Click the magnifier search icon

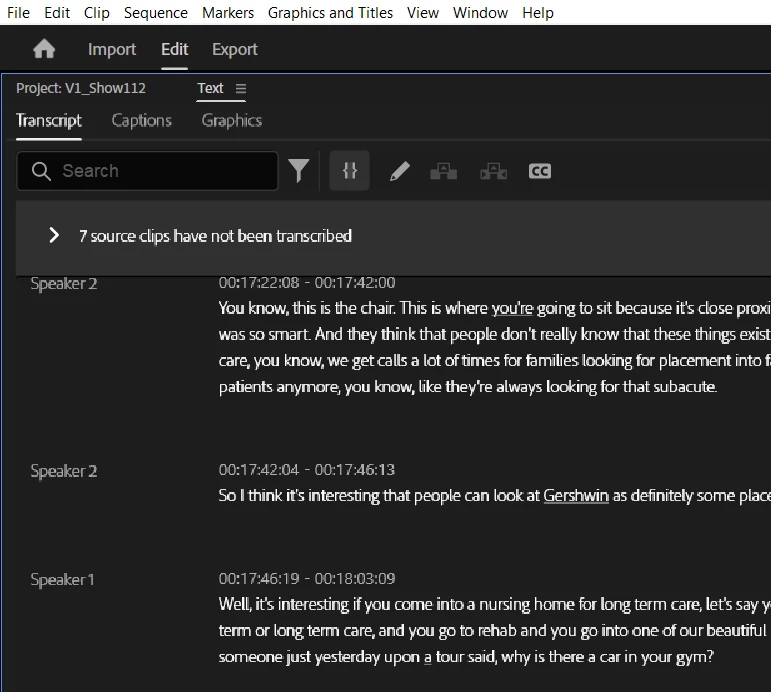click(41, 171)
